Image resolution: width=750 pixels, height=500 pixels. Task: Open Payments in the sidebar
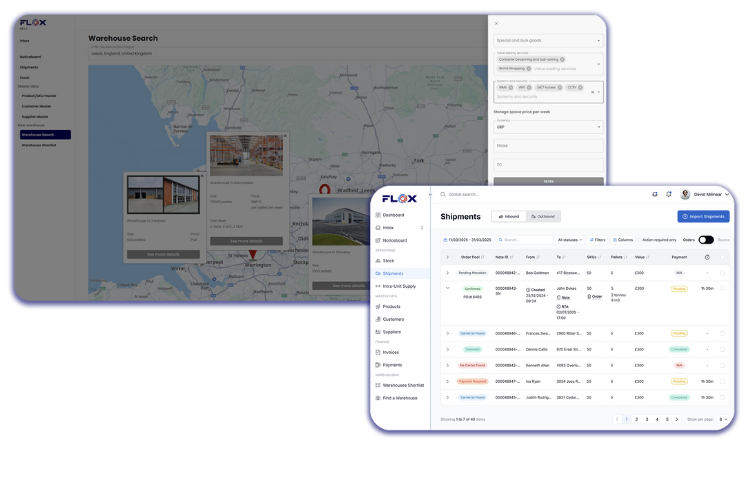click(389, 365)
